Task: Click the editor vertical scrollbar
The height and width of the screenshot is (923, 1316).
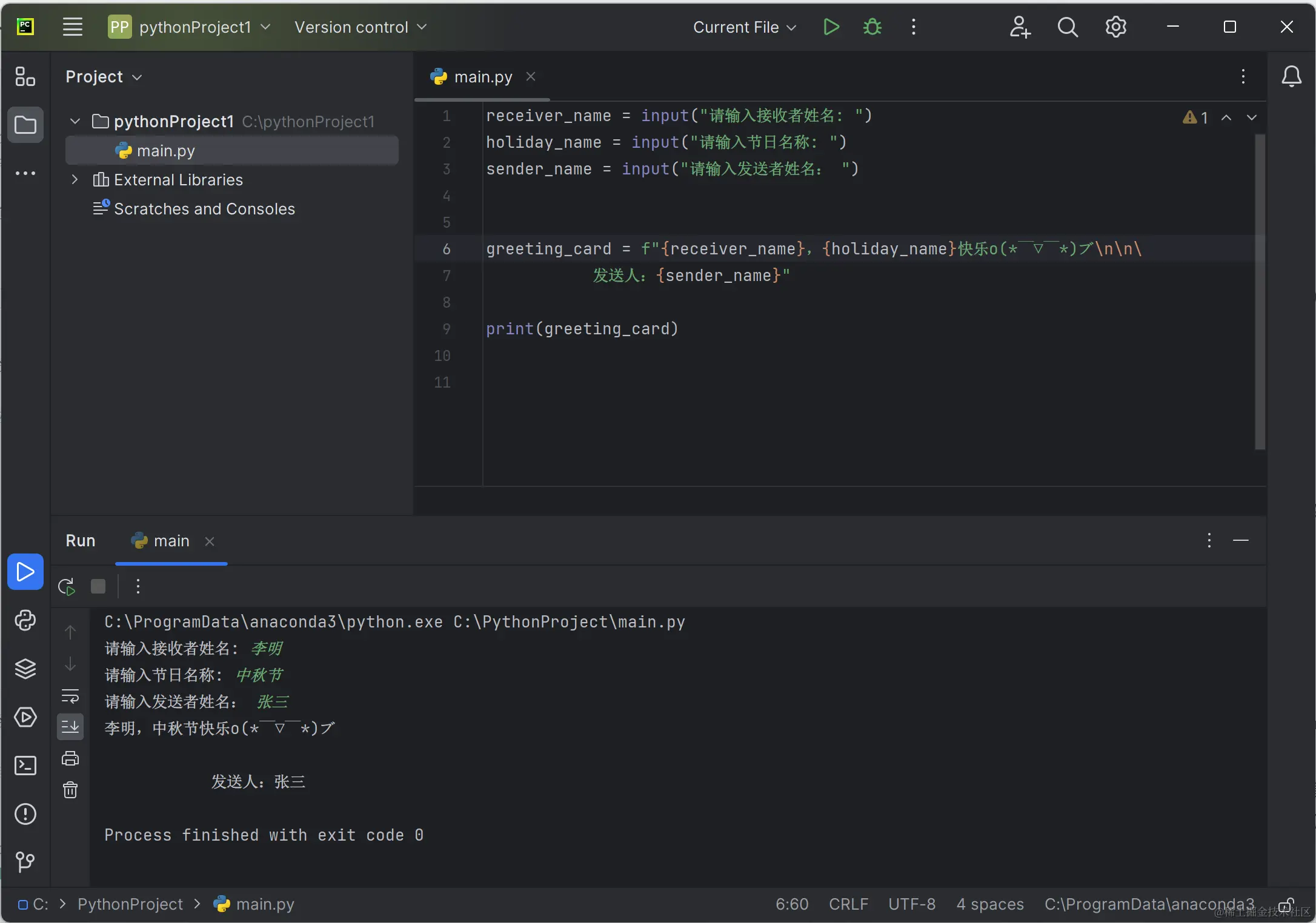Action: (x=1260, y=291)
